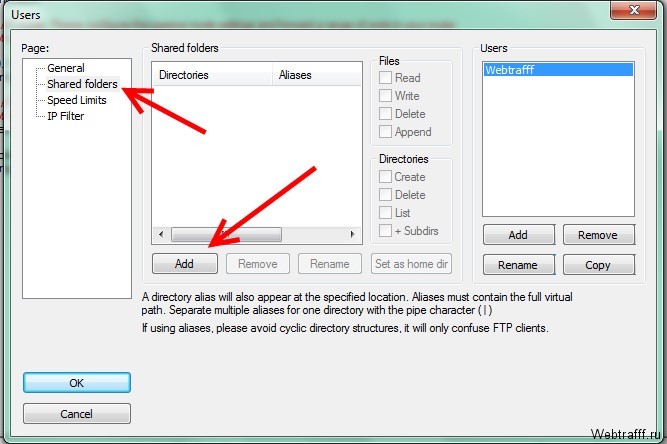Copy the selected user

[599, 265]
